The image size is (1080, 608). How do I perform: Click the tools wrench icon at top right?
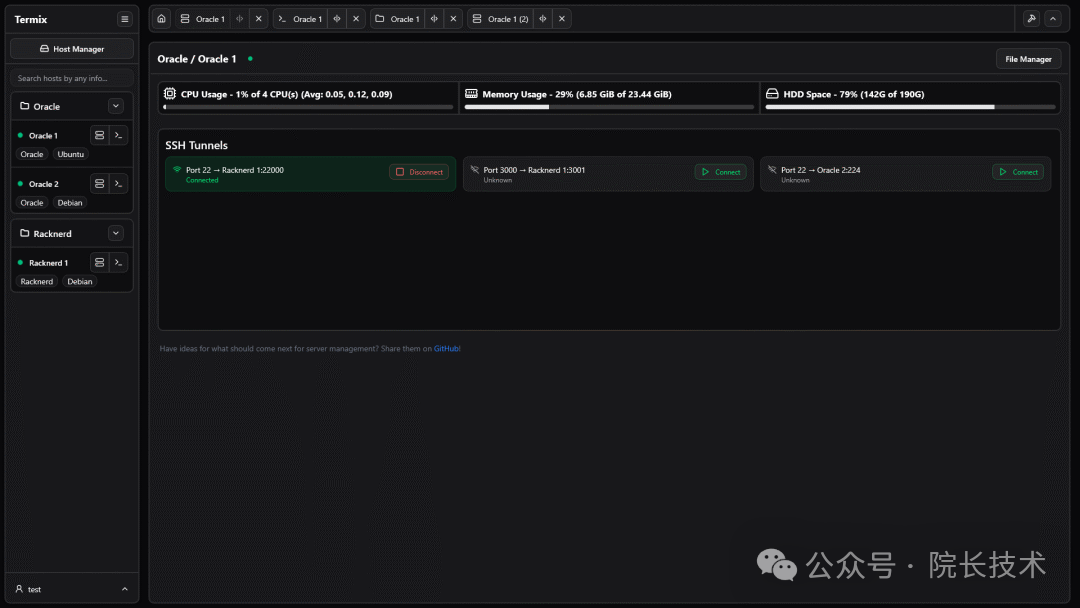pyautogui.click(x=1031, y=19)
